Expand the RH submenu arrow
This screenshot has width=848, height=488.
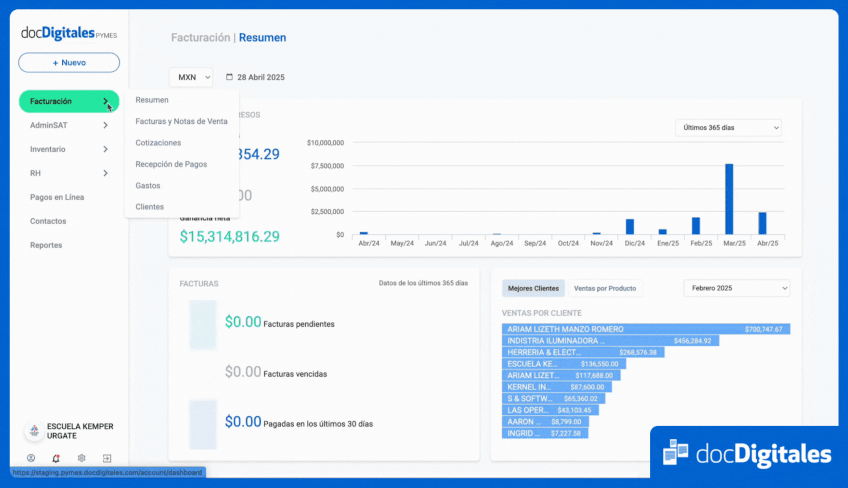pos(105,173)
